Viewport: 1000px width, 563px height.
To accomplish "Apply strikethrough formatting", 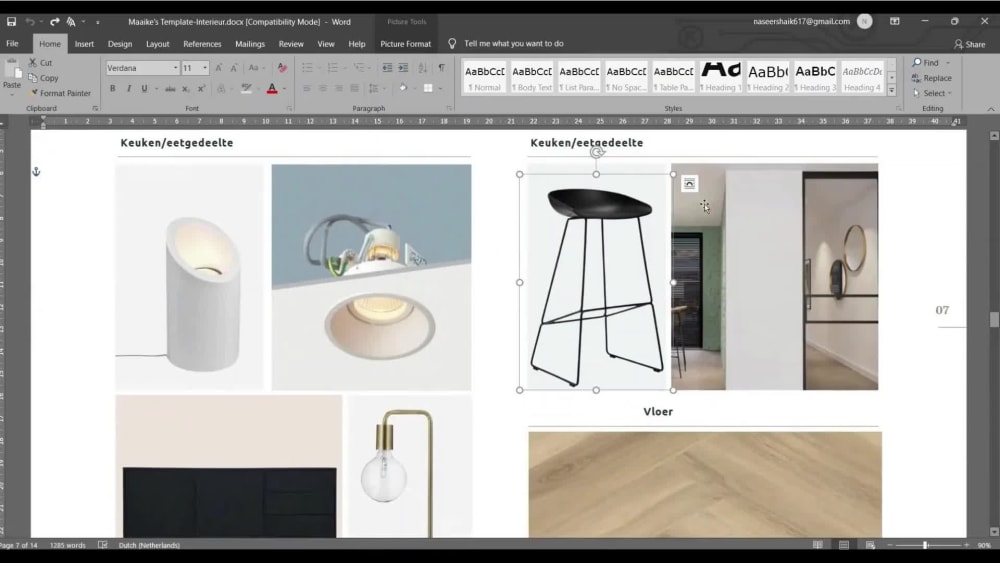I will pos(170,89).
